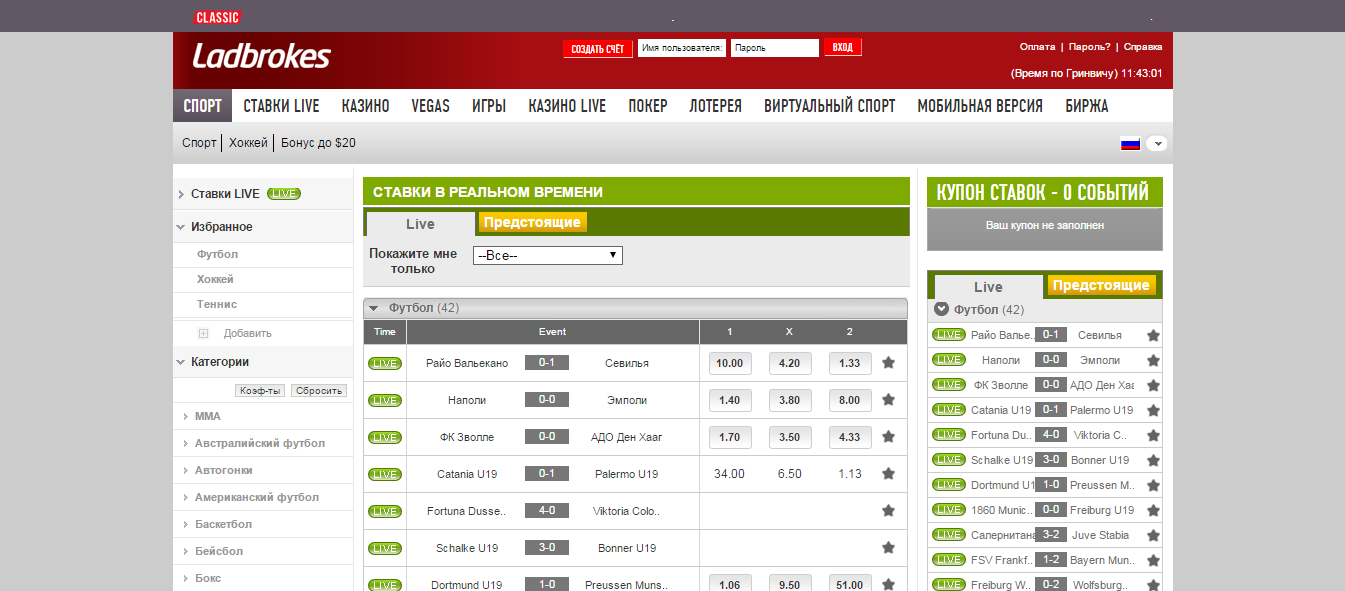This screenshot has height=591, width=1345.
Task: Focus the Имя пользователя input field
Action: [x=682, y=48]
